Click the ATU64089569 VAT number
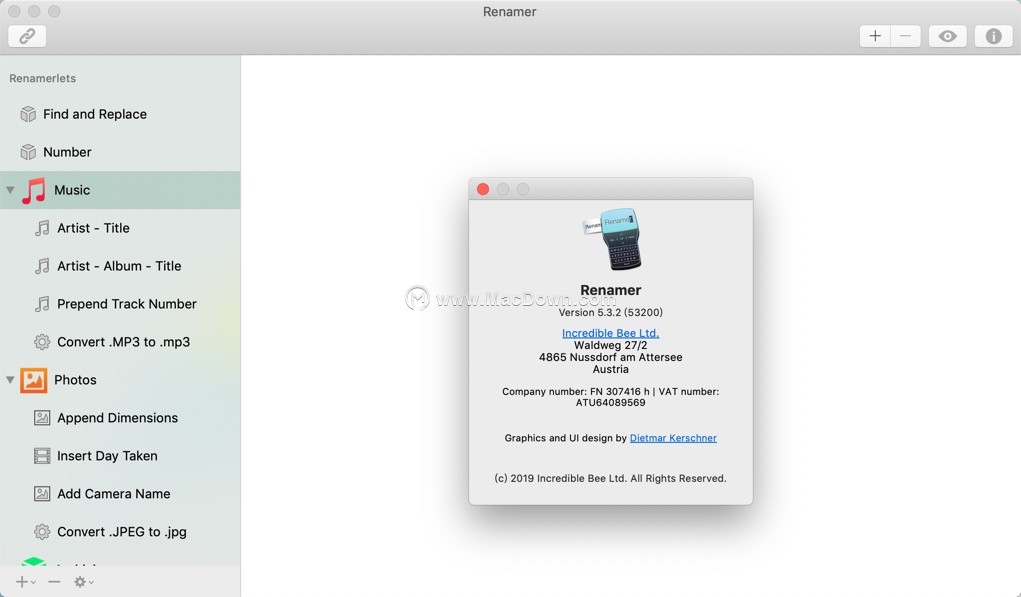This screenshot has width=1021, height=597. pos(611,403)
